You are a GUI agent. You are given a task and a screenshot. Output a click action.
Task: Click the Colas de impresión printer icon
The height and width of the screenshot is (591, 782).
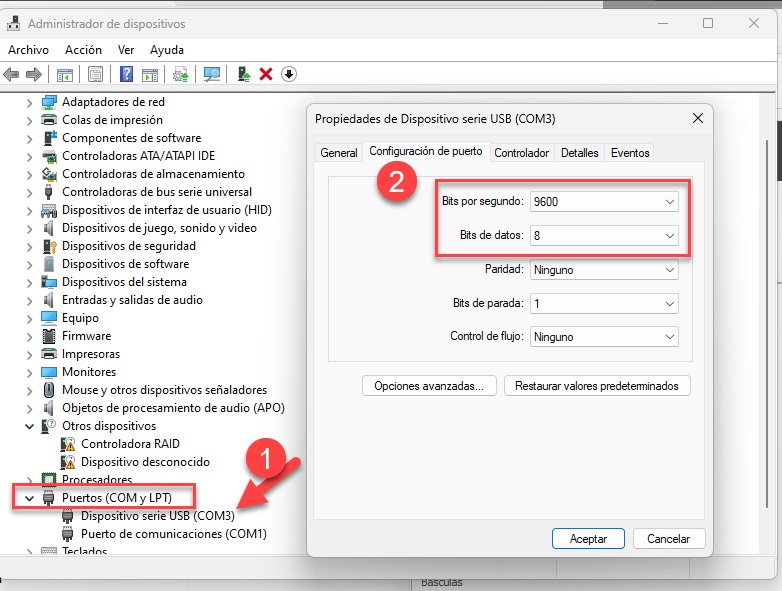(x=49, y=120)
